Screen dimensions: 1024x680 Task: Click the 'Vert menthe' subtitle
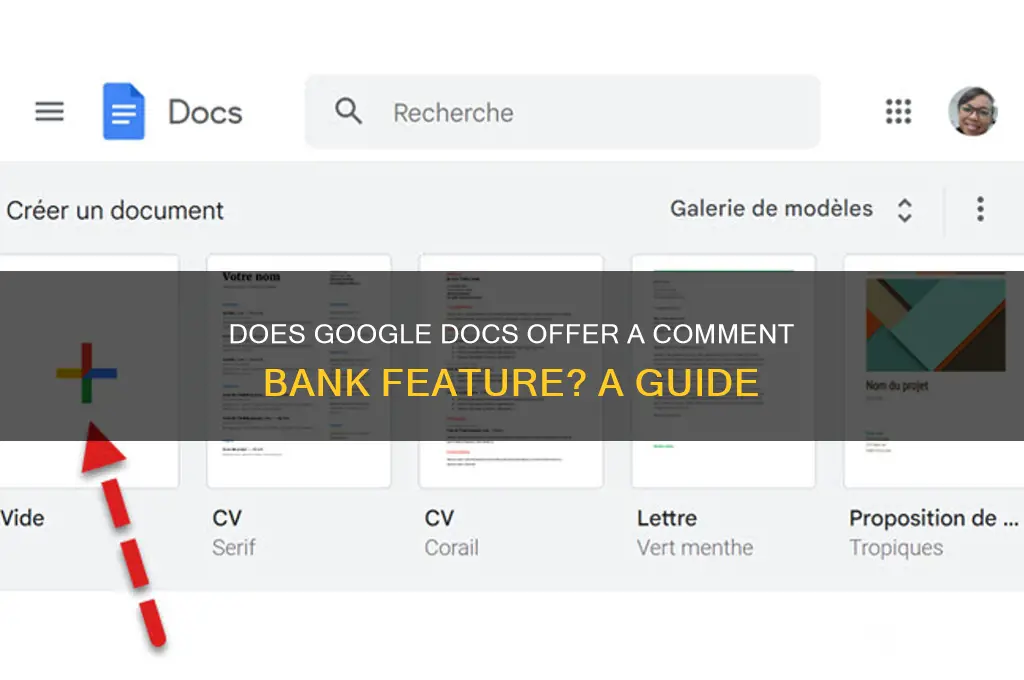(x=695, y=547)
